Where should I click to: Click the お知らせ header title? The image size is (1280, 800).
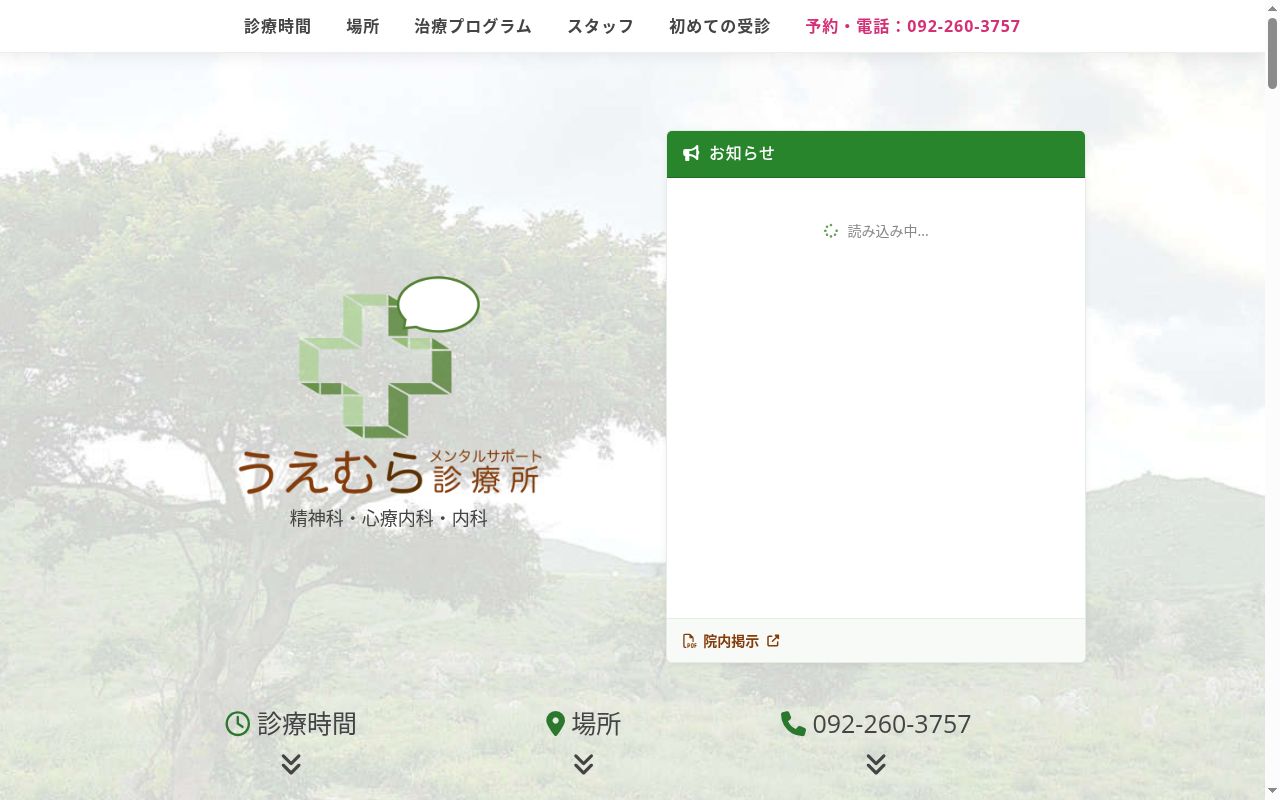click(742, 153)
